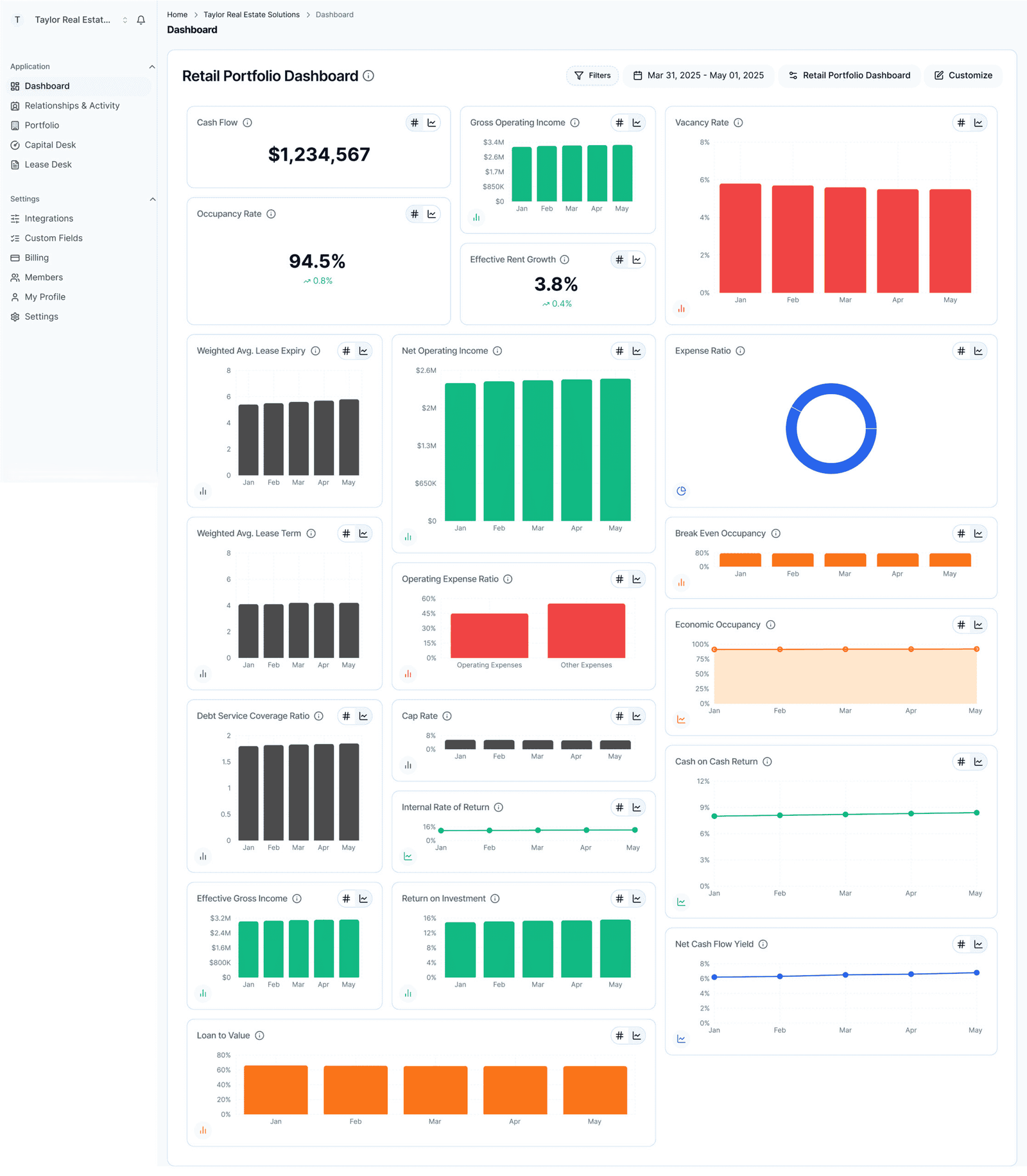Click the info icon beside Cash Flow

[x=247, y=123]
